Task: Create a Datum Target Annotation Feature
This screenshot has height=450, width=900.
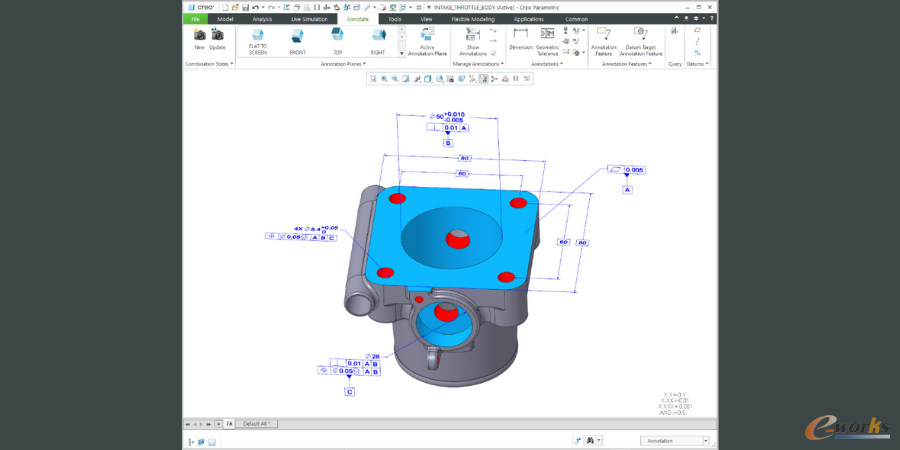Action: click(x=641, y=41)
